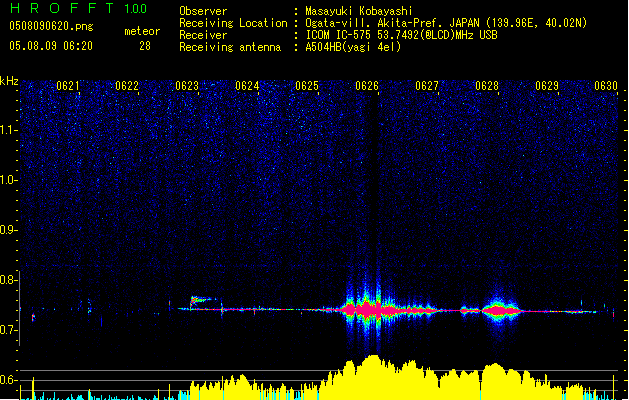Click the 1.0 kHz axis label

point(9,180)
